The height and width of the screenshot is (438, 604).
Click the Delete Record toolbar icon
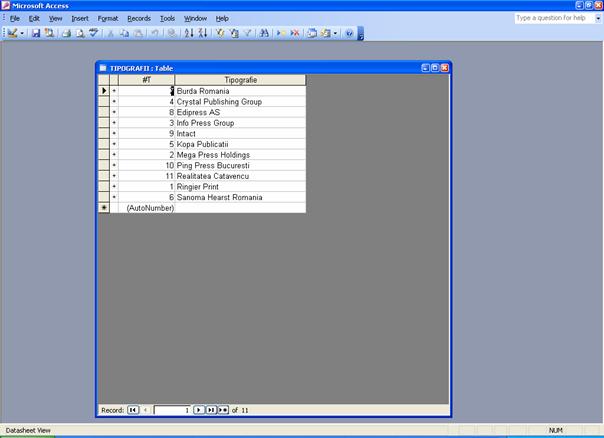click(295, 33)
